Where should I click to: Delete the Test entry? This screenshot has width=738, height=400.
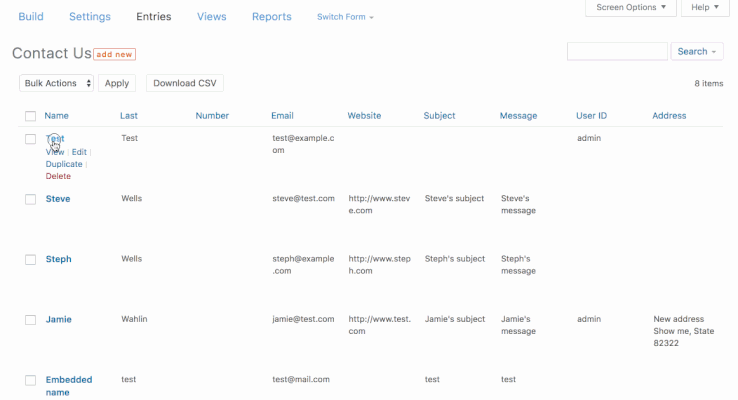pyautogui.click(x=58, y=176)
